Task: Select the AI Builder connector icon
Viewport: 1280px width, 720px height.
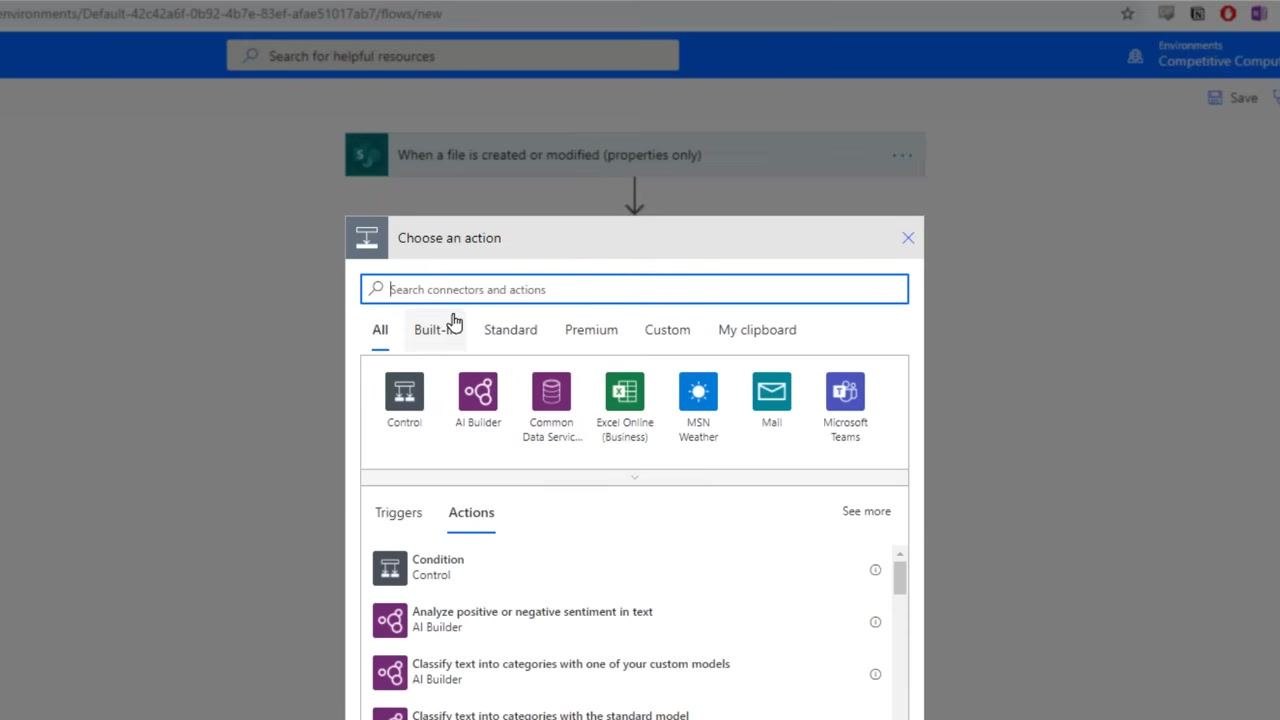Action: [x=478, y=391]
